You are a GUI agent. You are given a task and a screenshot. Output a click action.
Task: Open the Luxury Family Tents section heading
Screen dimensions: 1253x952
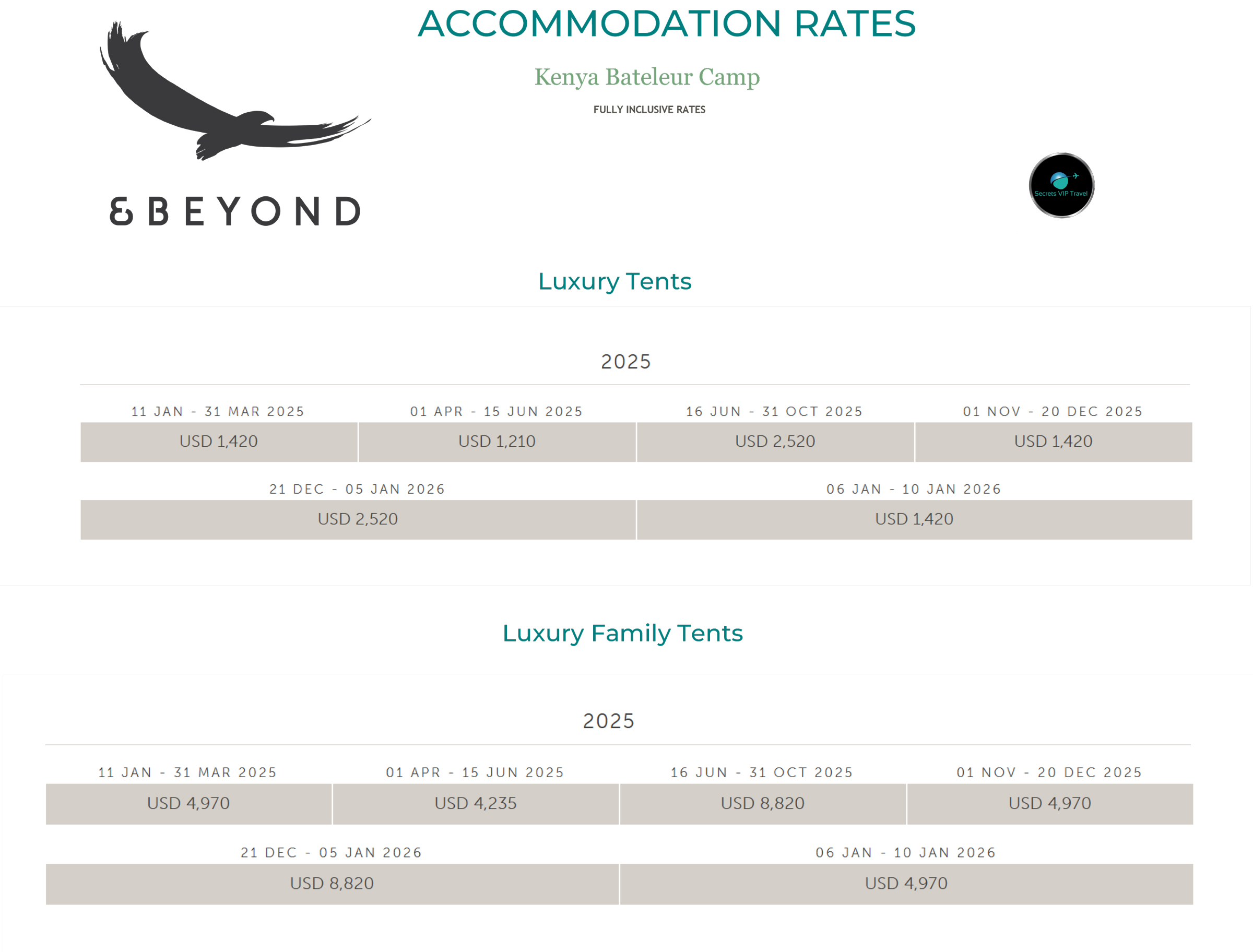622,634
